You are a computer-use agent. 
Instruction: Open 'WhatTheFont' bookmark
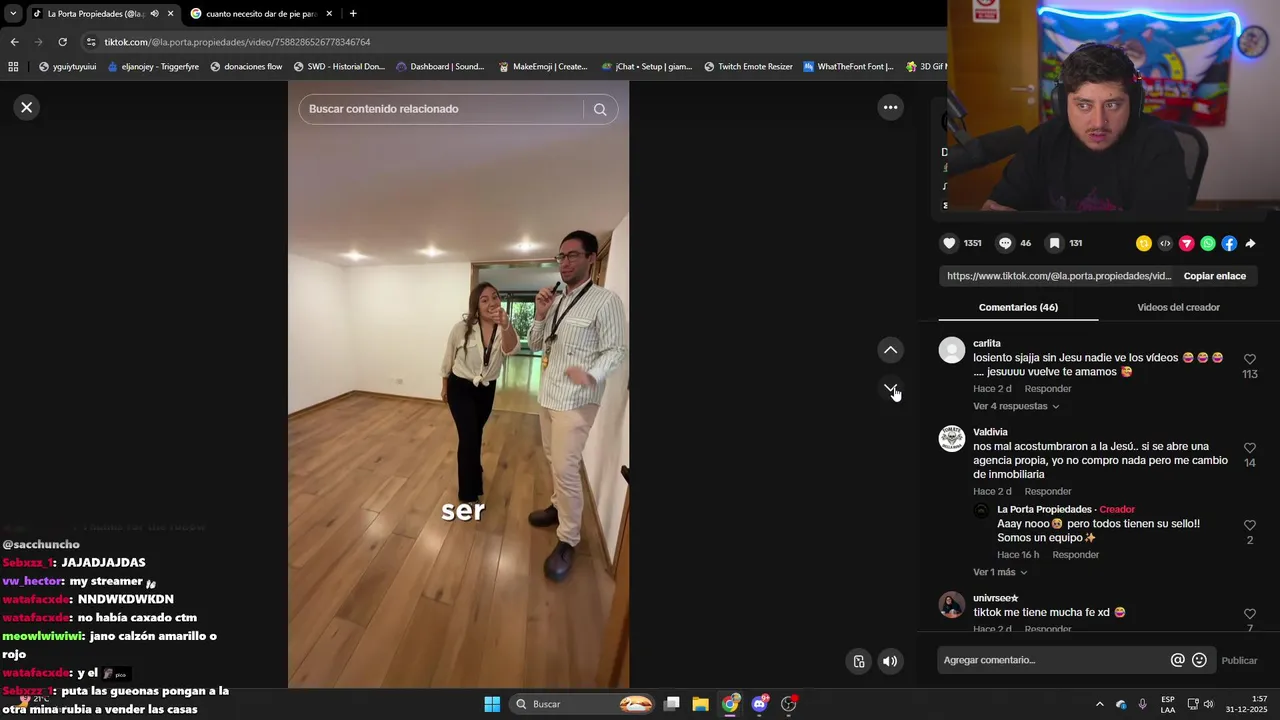coord(848,67)
